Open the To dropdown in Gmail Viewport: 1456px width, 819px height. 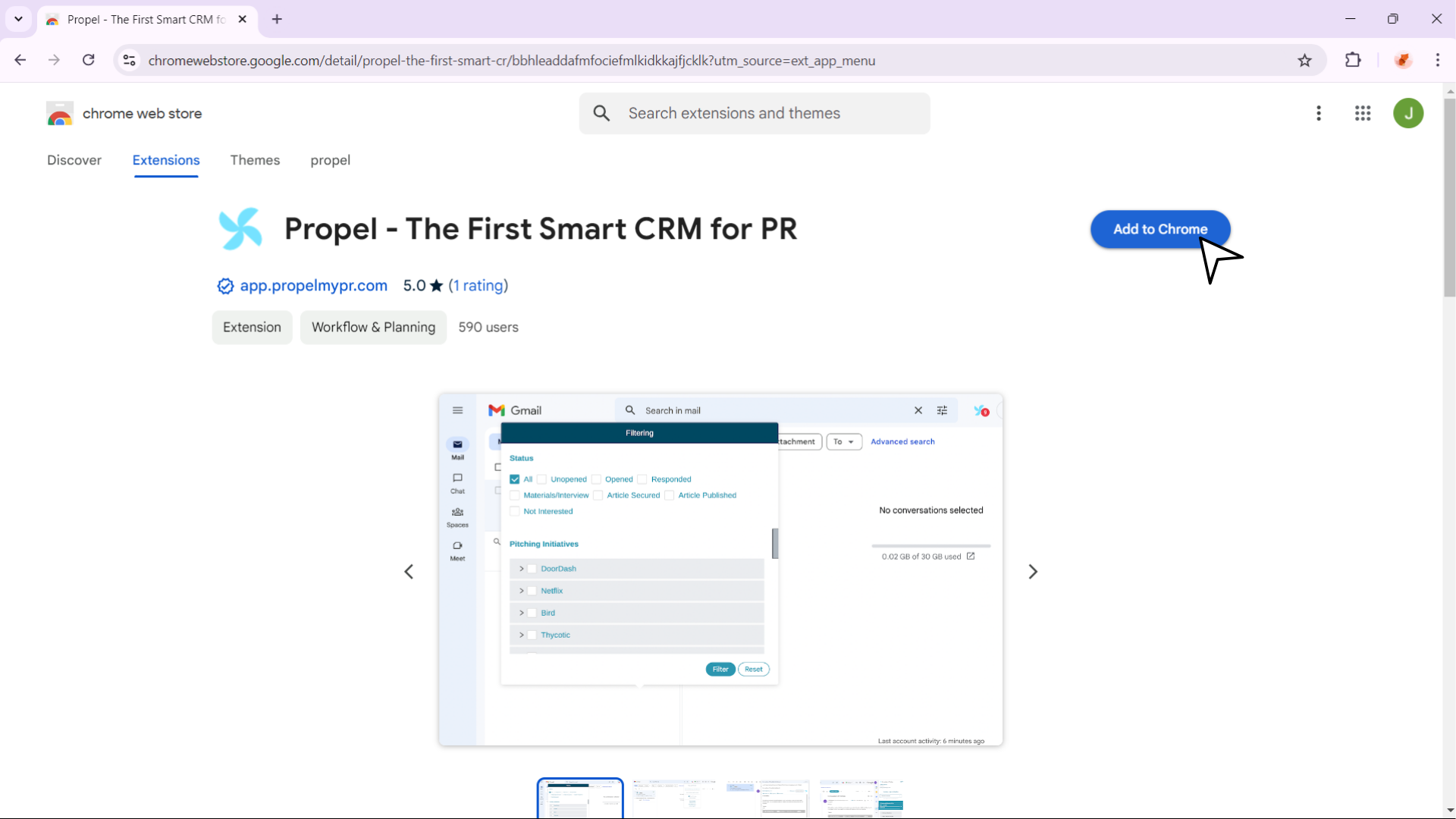[x=844, y=441]
